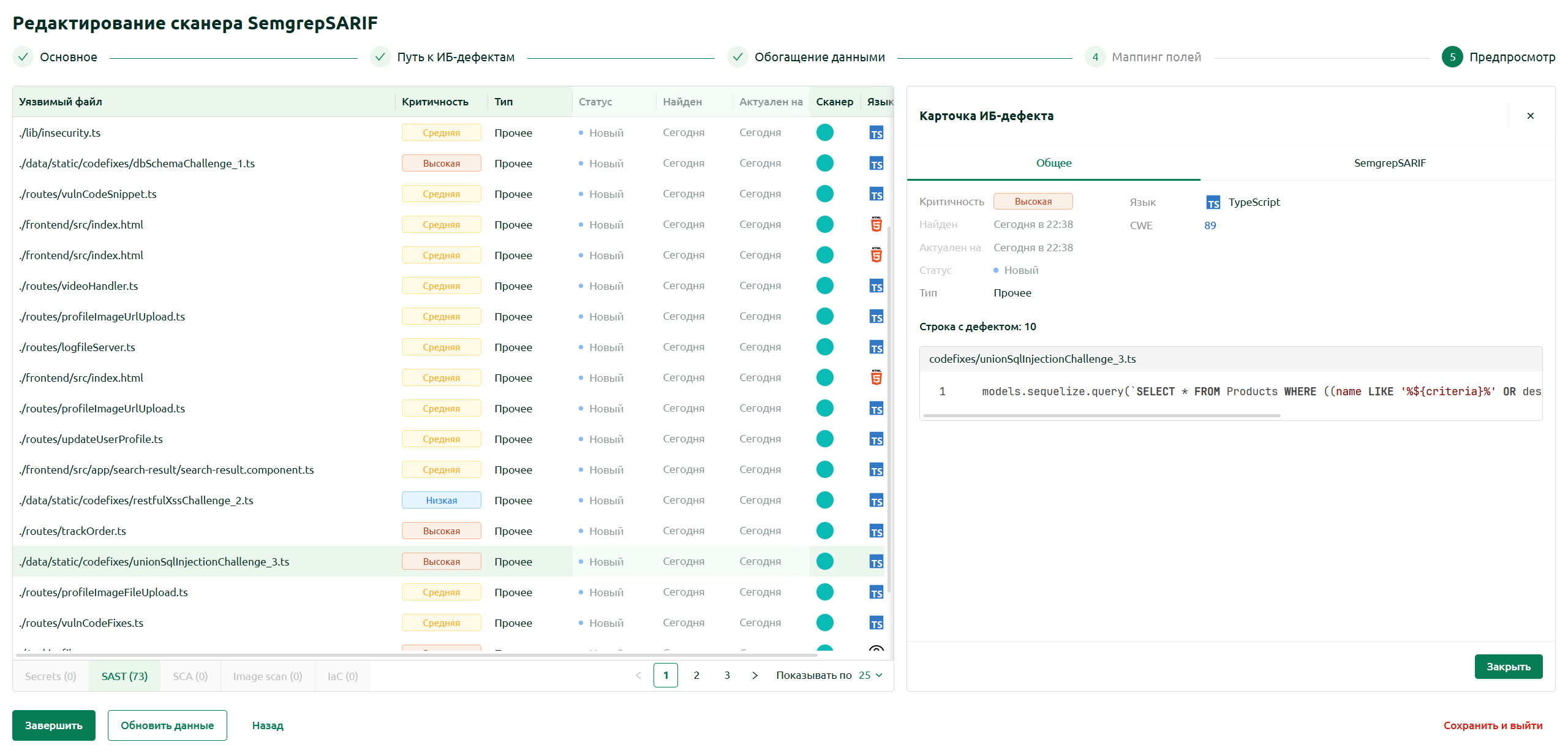Viewport: 1568px width, 753px height.
Task: Click TypeScript icon next to Язык field
Action: (1213, 203)
